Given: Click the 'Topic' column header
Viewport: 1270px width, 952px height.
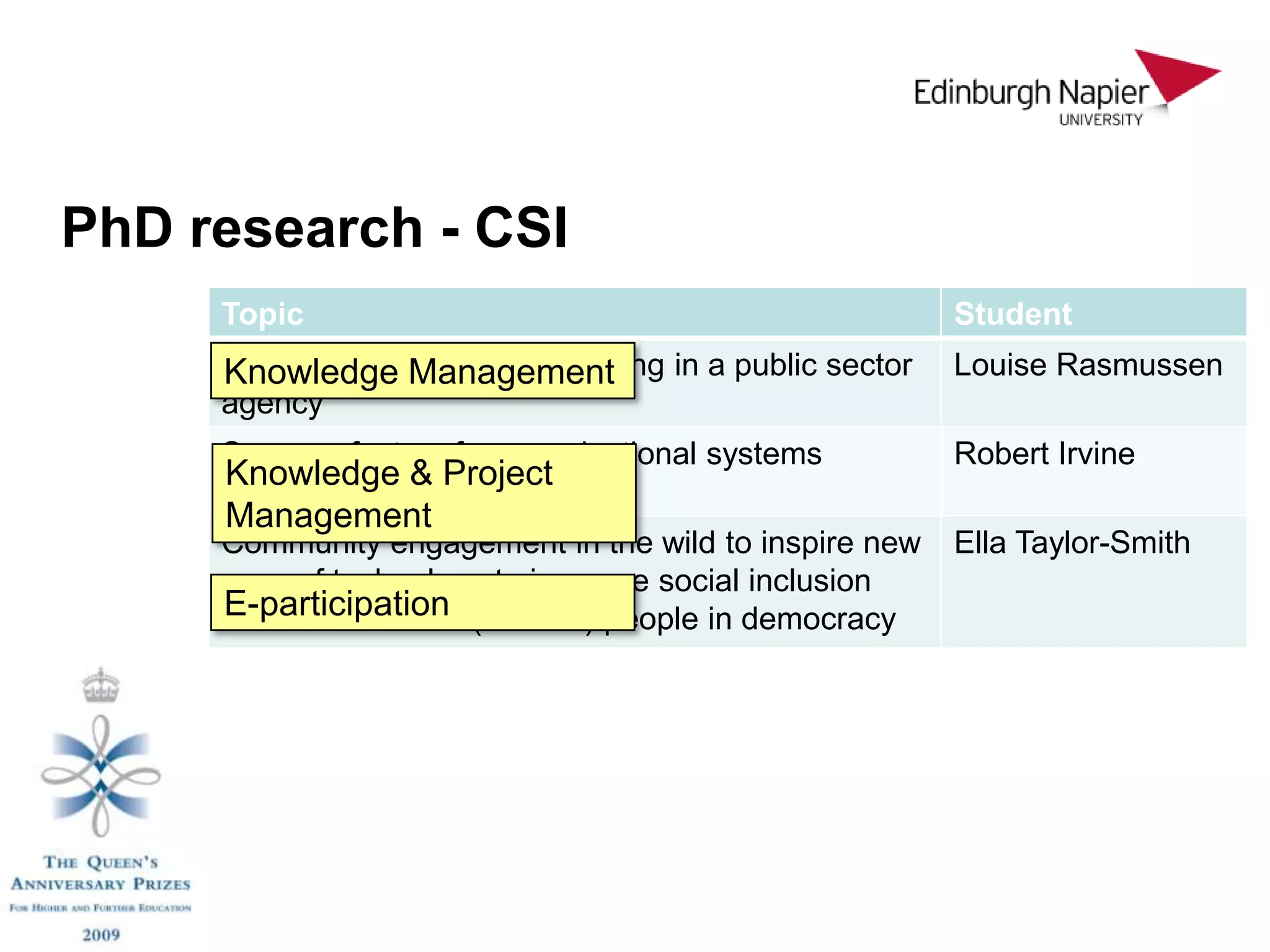Looking at the screenshot, I should coord(574,312).
